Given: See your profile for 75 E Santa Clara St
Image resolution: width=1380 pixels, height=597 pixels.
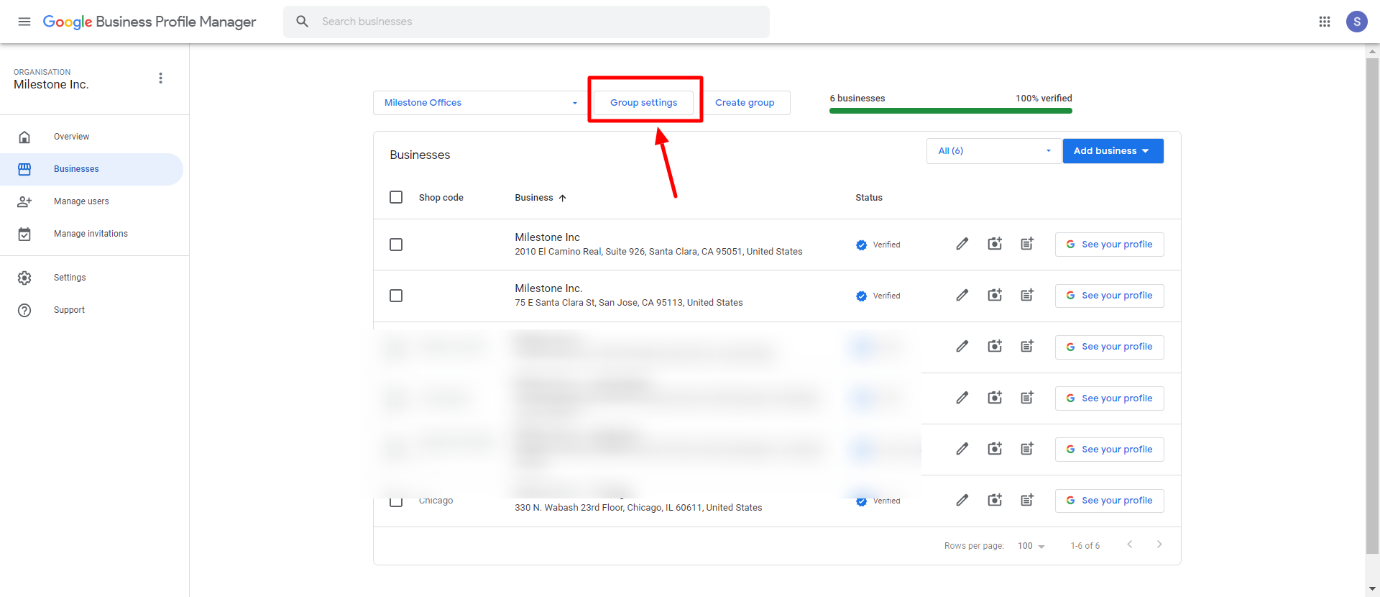Looking at the screenshot, I should [x=1109, y=295].
